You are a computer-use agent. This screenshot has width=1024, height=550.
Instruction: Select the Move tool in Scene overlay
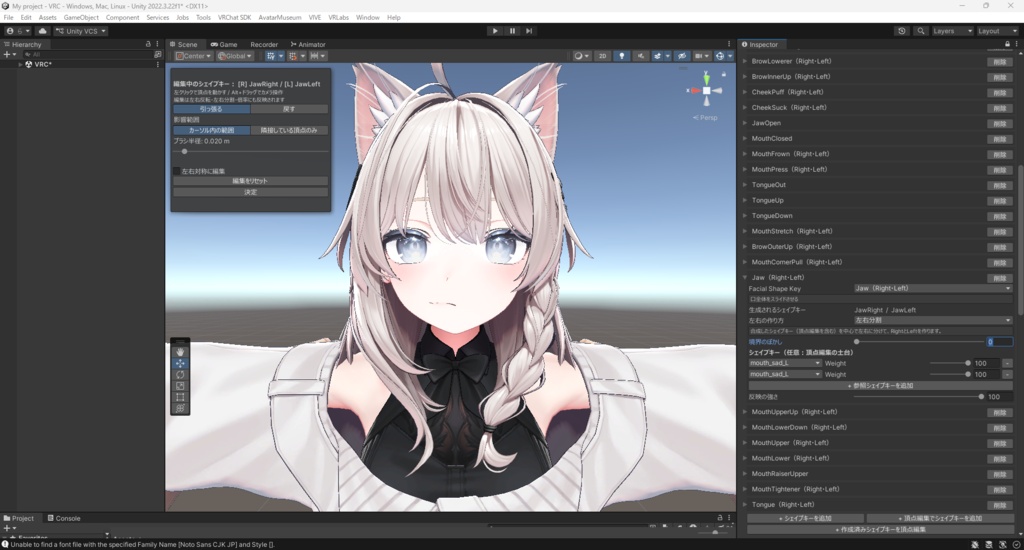(180, 363)
